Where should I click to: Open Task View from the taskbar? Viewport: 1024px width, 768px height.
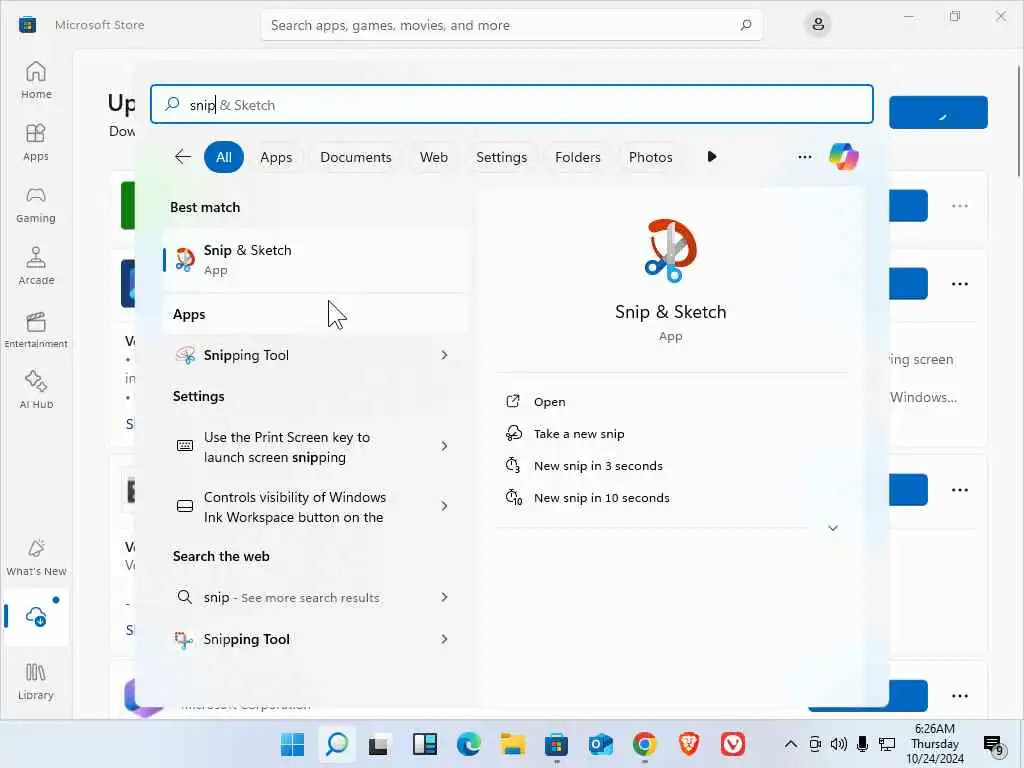coord(379,744)
